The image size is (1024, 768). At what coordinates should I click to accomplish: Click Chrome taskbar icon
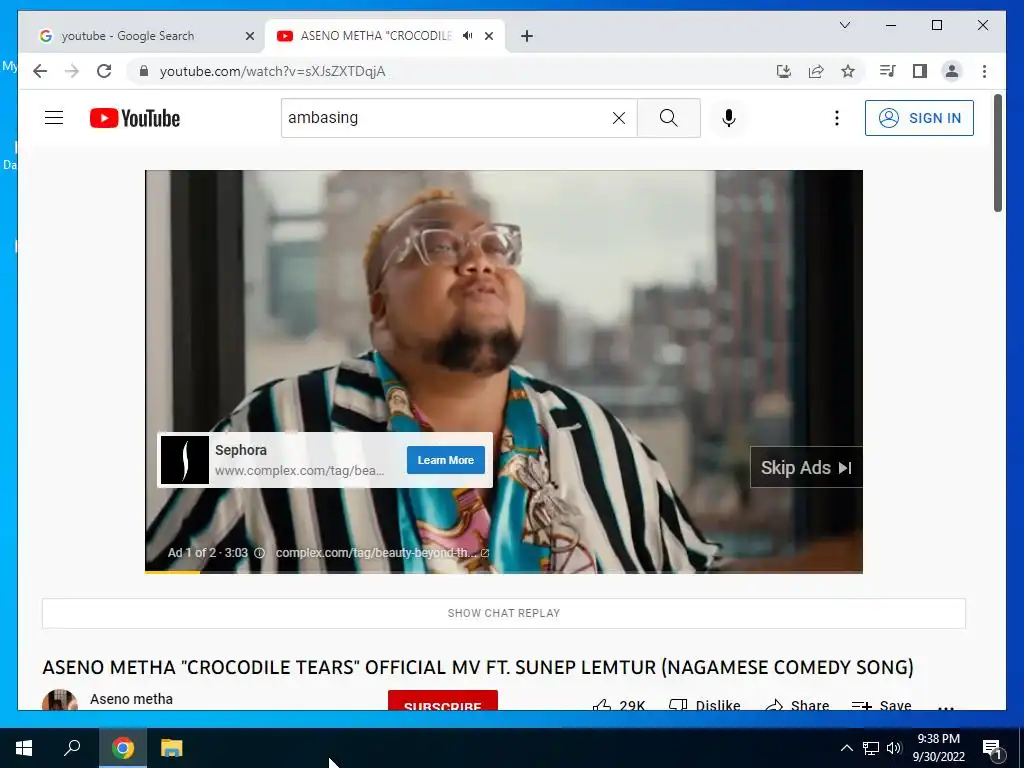[122, 748]
